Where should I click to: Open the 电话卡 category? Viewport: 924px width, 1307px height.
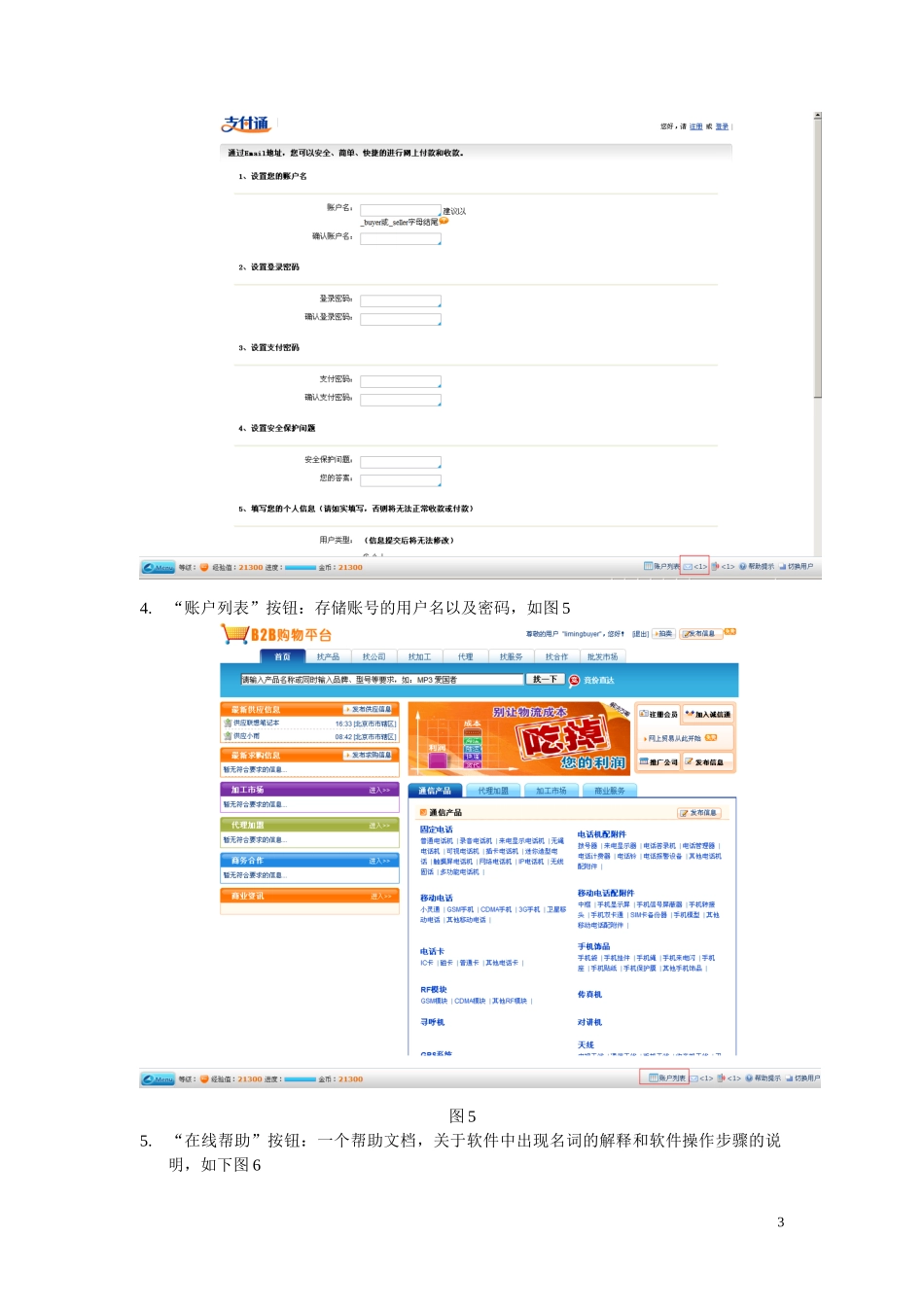tap(432, 951)
